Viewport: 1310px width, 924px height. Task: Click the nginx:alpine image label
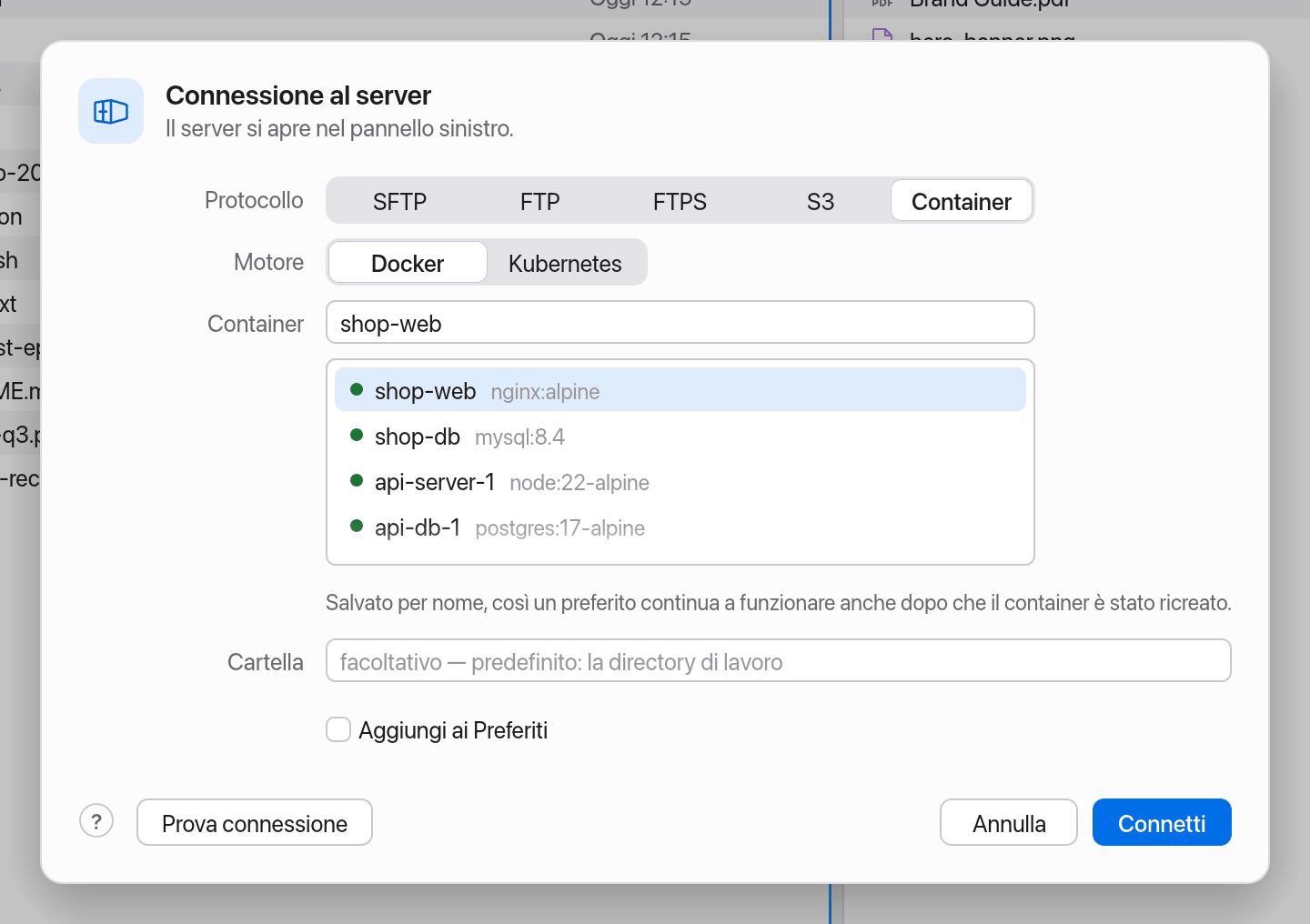545,392
